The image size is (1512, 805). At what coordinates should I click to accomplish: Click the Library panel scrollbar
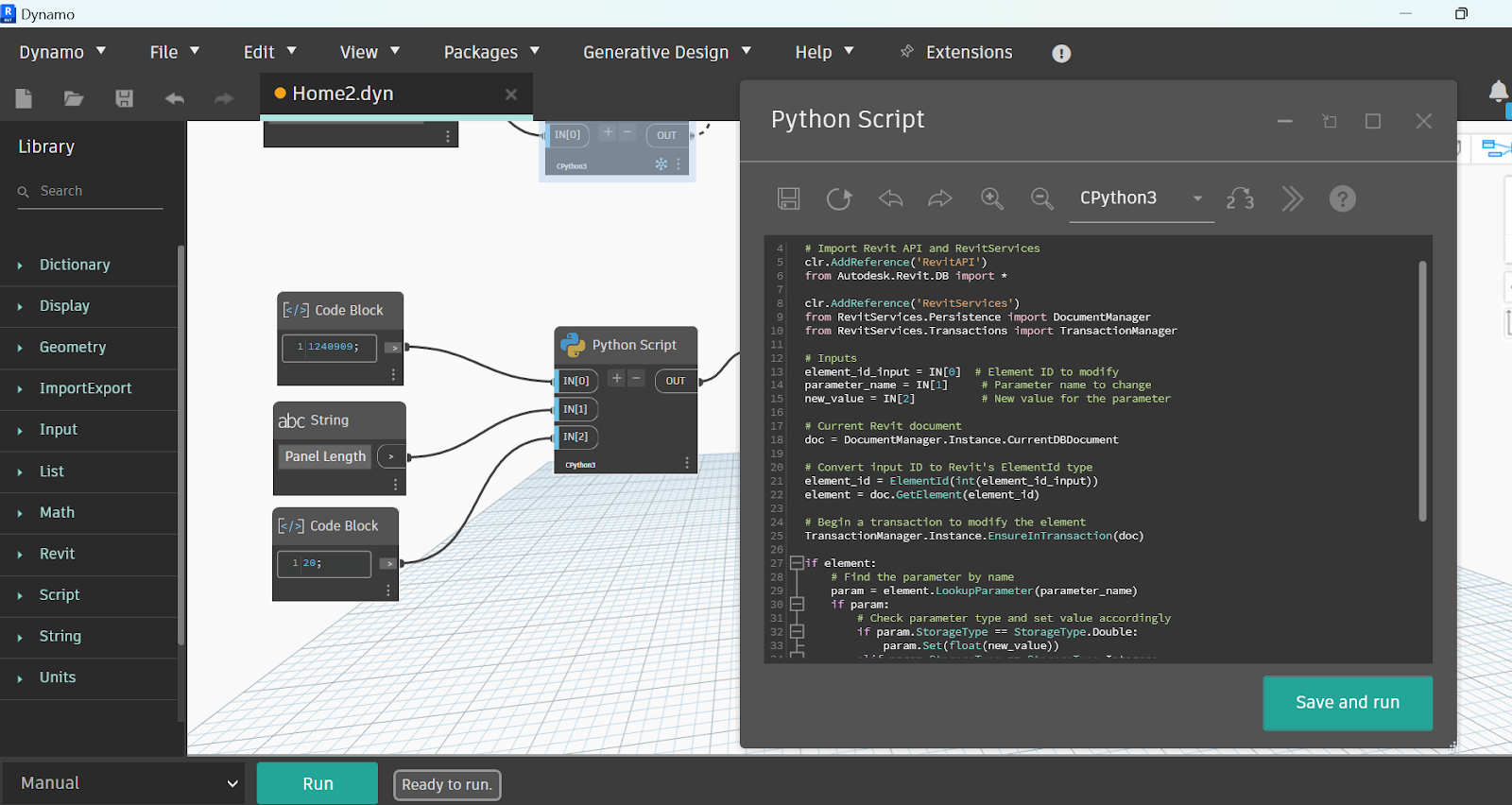tap(180, 444)
